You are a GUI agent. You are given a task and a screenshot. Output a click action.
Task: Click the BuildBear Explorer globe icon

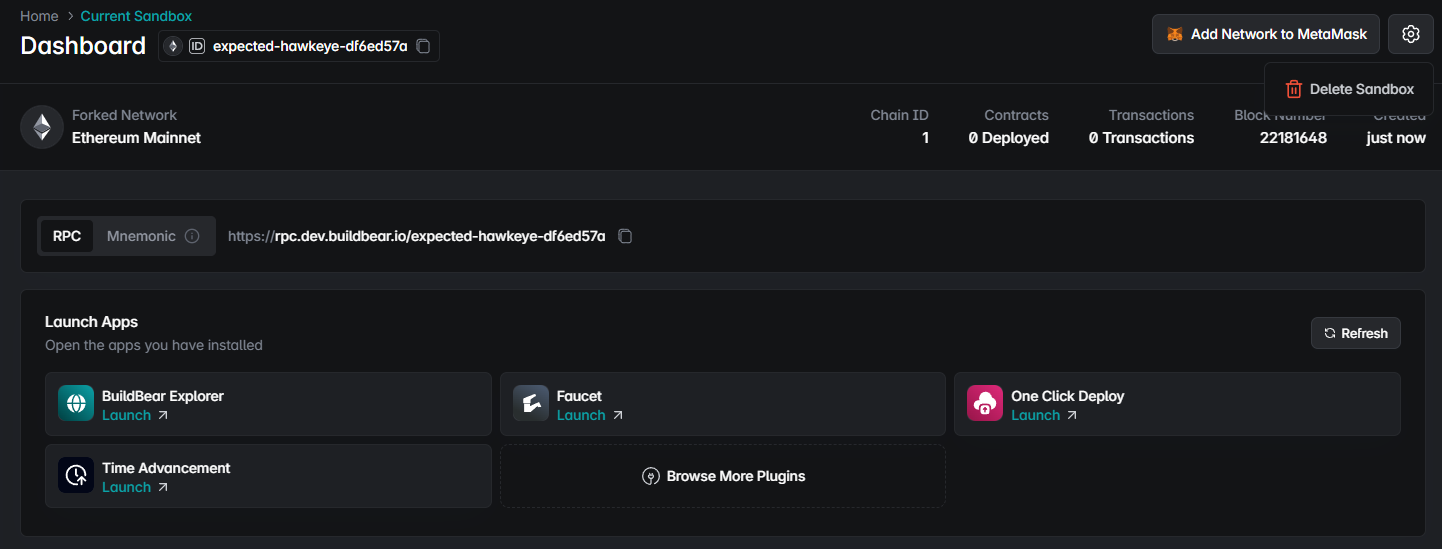click(76, 404)
